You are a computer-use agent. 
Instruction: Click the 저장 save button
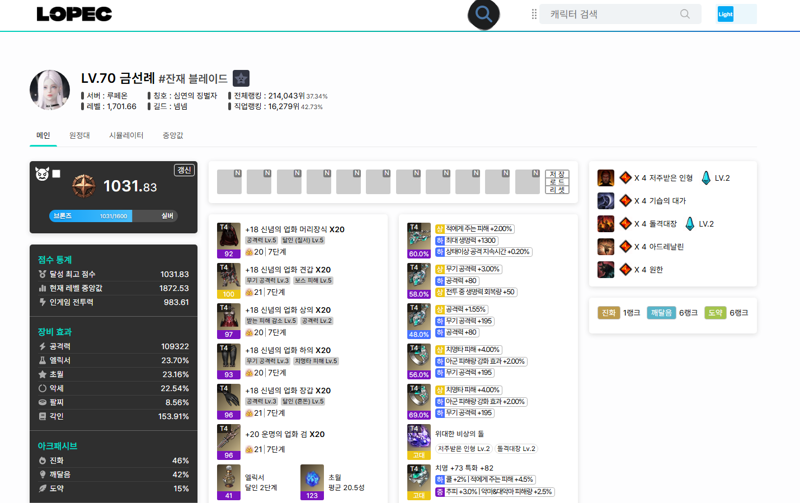[557, 174]
